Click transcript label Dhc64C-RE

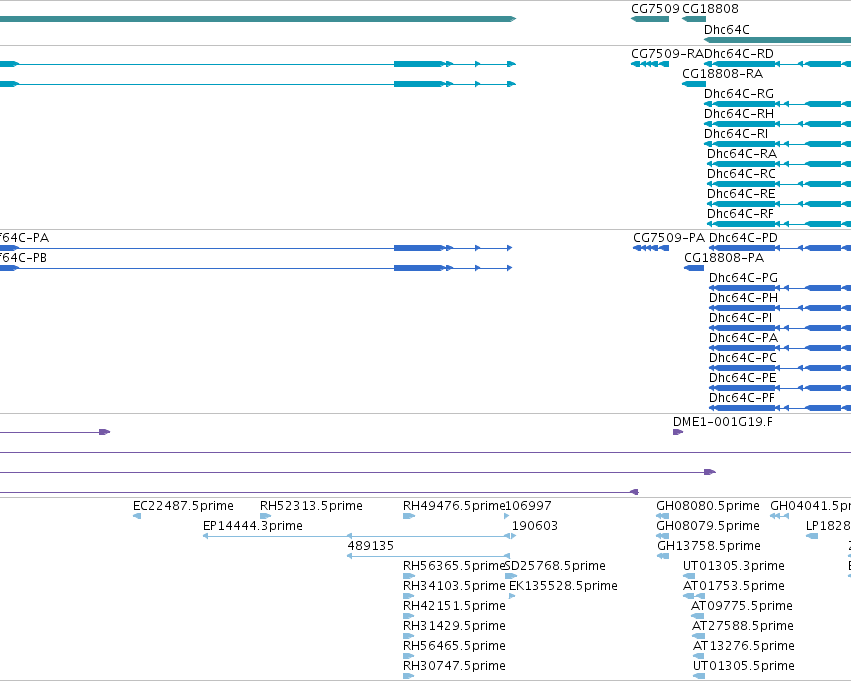[x=741, y=194]
